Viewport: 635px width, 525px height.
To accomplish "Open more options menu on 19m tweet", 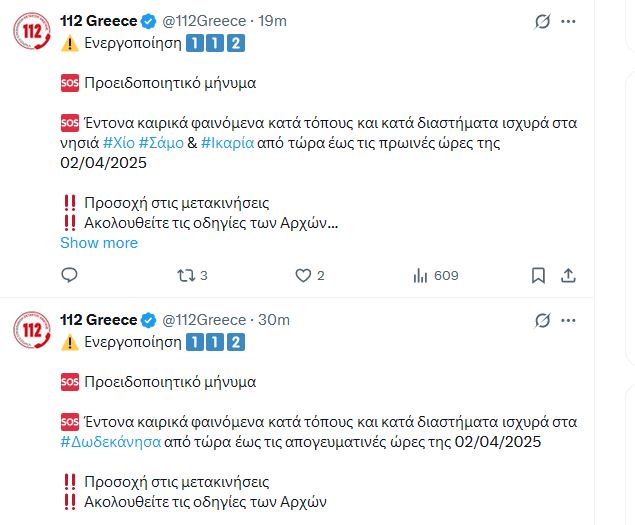I will click(x=569, y=21).
